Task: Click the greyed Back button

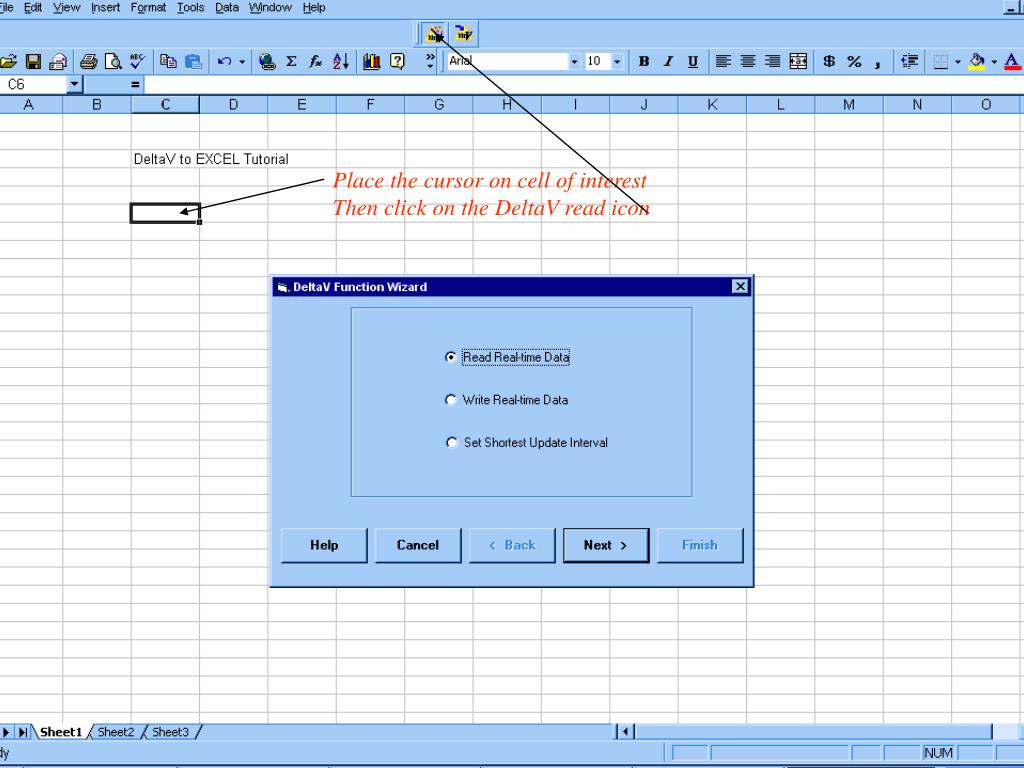Action: click(512, 545)
